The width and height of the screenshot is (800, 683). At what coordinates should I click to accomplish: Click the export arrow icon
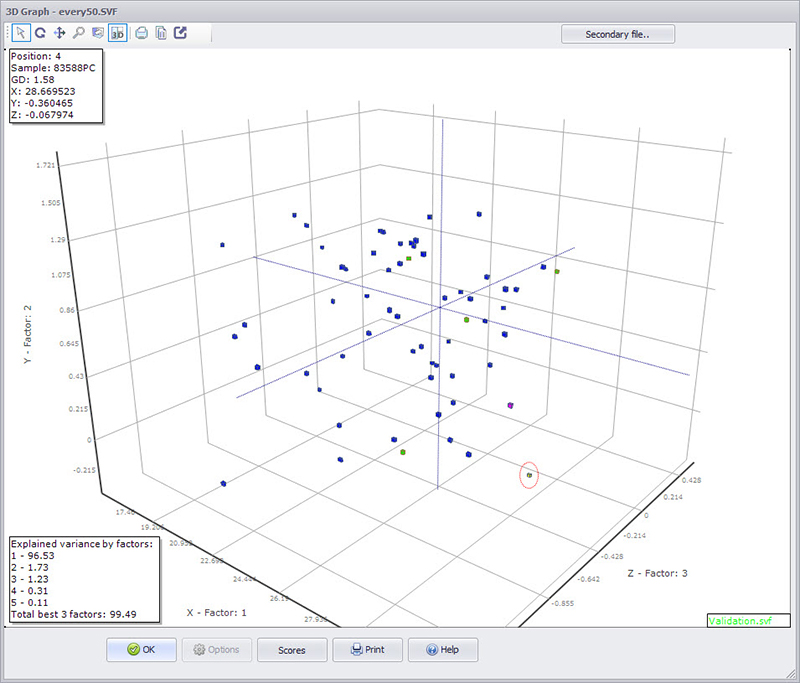pyautogui.click(x=180, y=33)
